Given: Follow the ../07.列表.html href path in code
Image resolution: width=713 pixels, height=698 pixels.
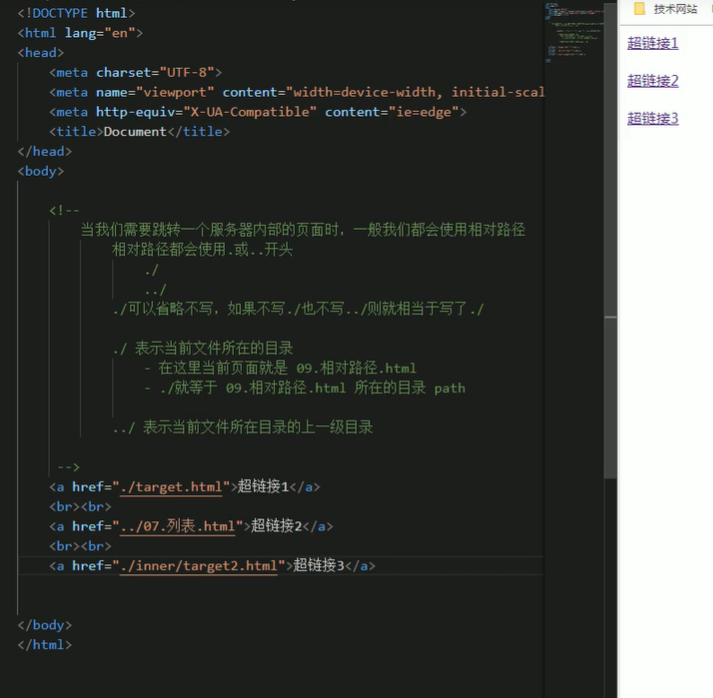Looking at the screenshot, I should 178,527.
